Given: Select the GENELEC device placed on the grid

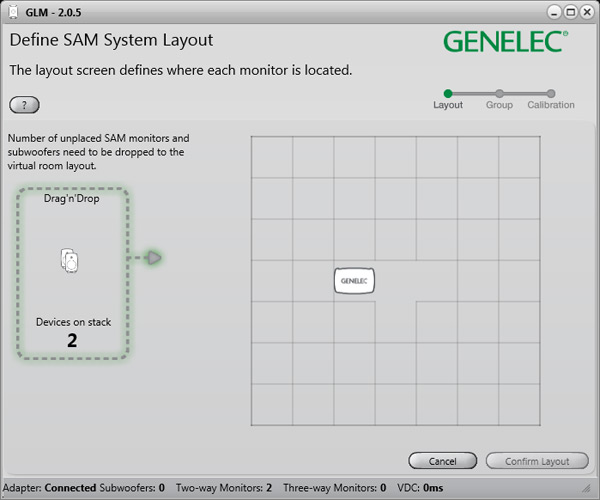Looking at the screenshot, I should [x=354, y=281].
